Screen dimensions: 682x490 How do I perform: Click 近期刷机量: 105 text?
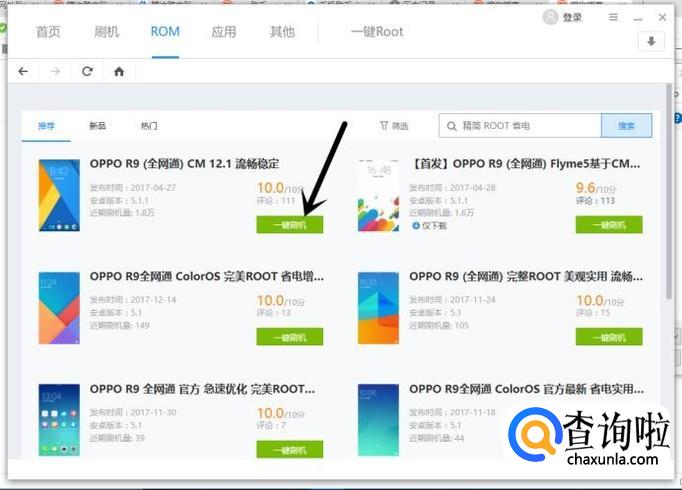tap(439, 325)
